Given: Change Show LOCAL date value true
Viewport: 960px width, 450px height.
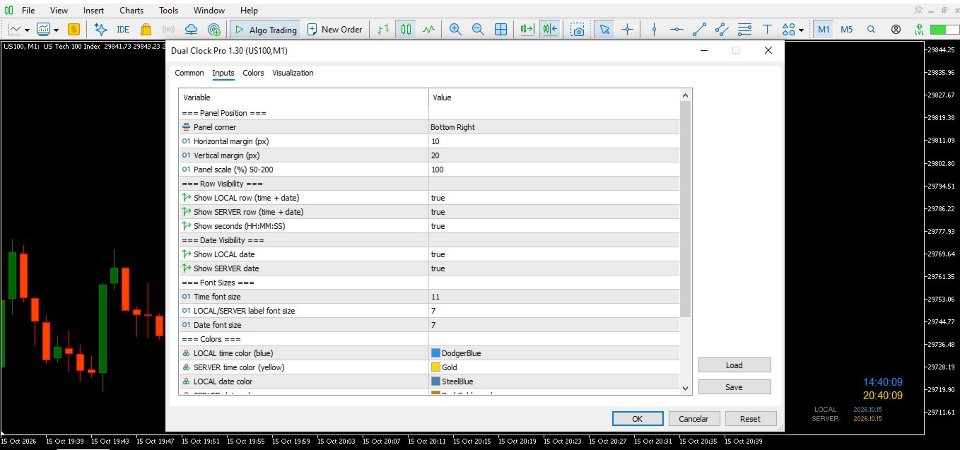Looking at the screenshot, I should pyautogui.click(x=554, y=254).
